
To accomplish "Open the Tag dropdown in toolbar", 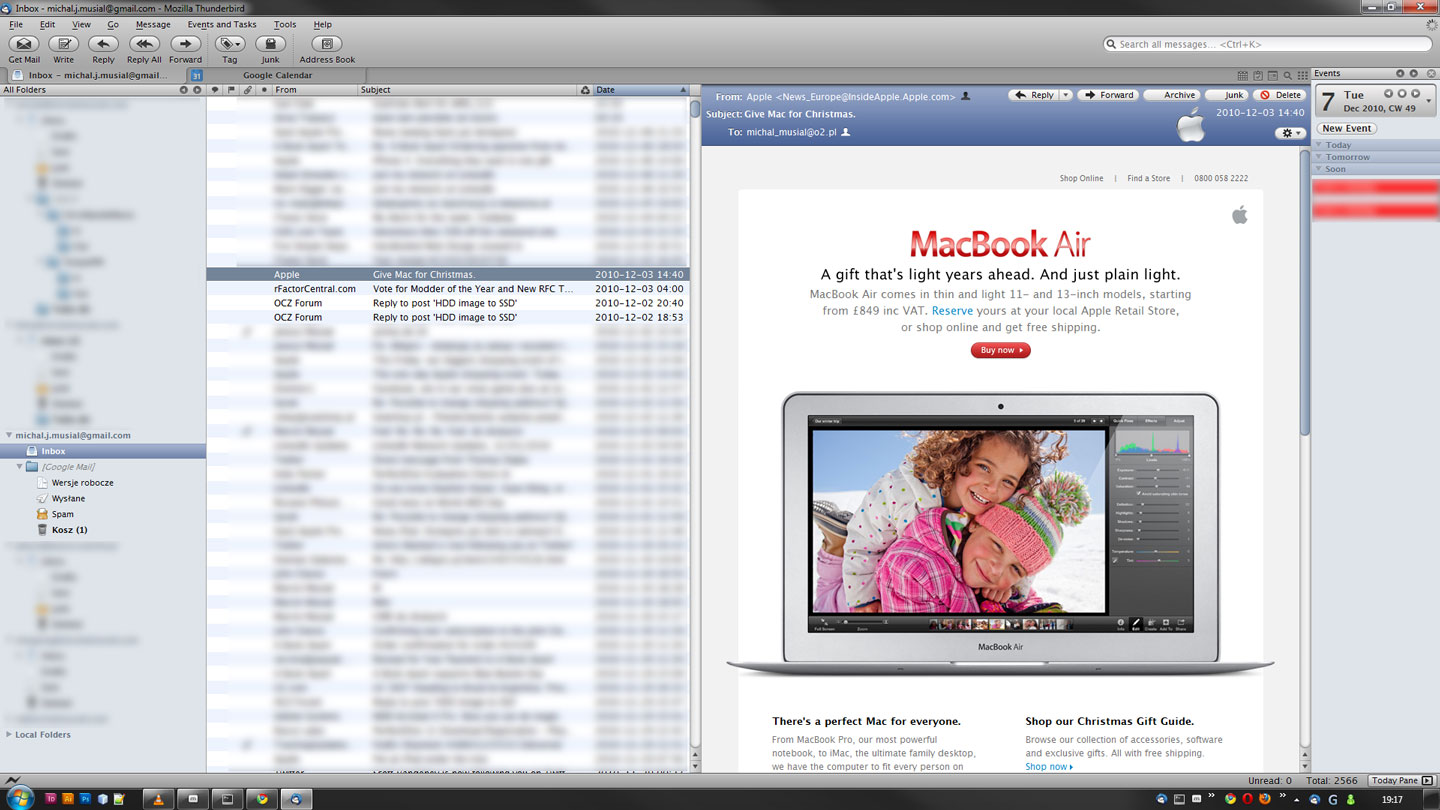I will (x=229, y=44).
